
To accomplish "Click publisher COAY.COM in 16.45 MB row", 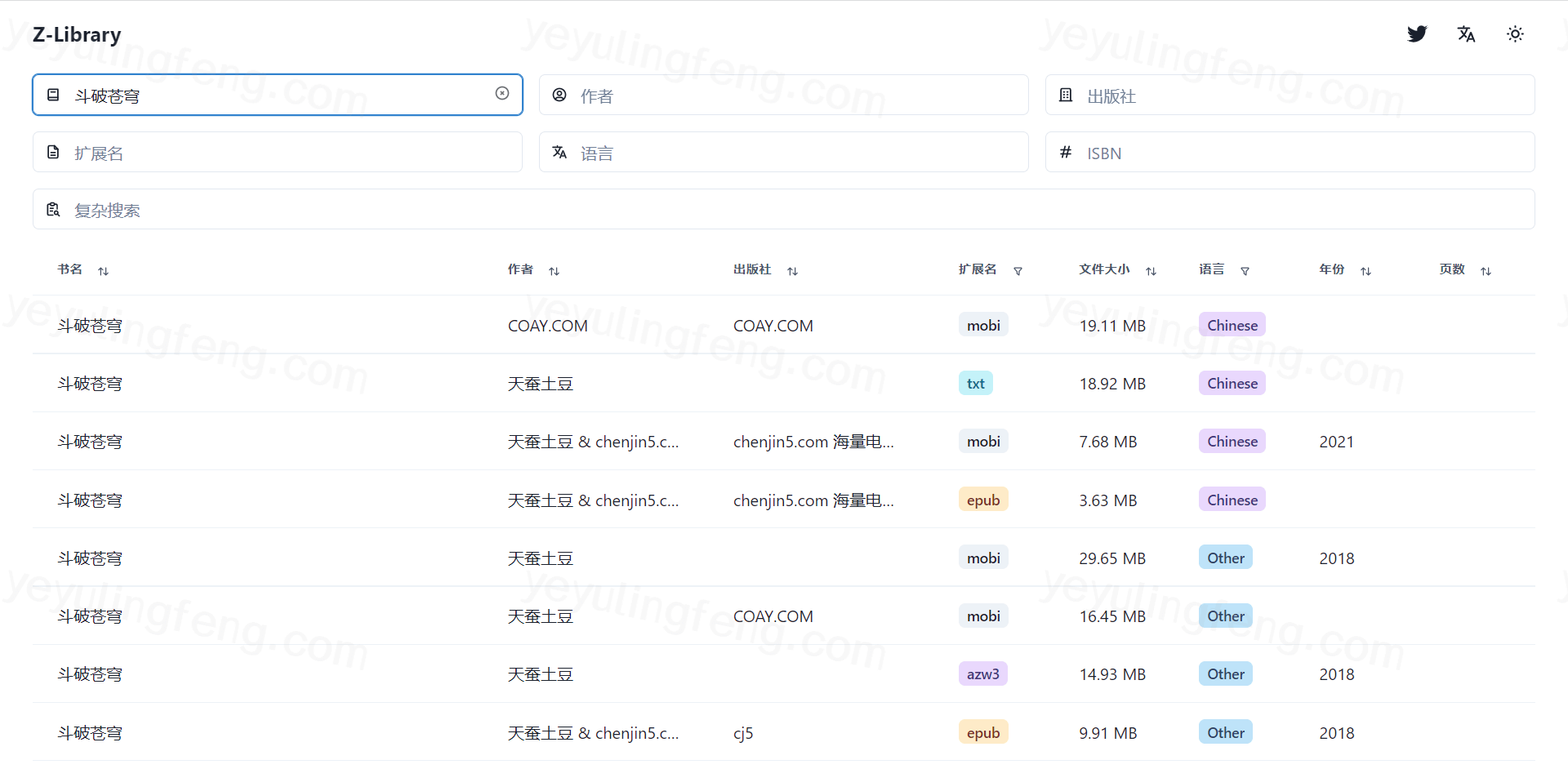I will pyautogui.click(x=773, y=616).
